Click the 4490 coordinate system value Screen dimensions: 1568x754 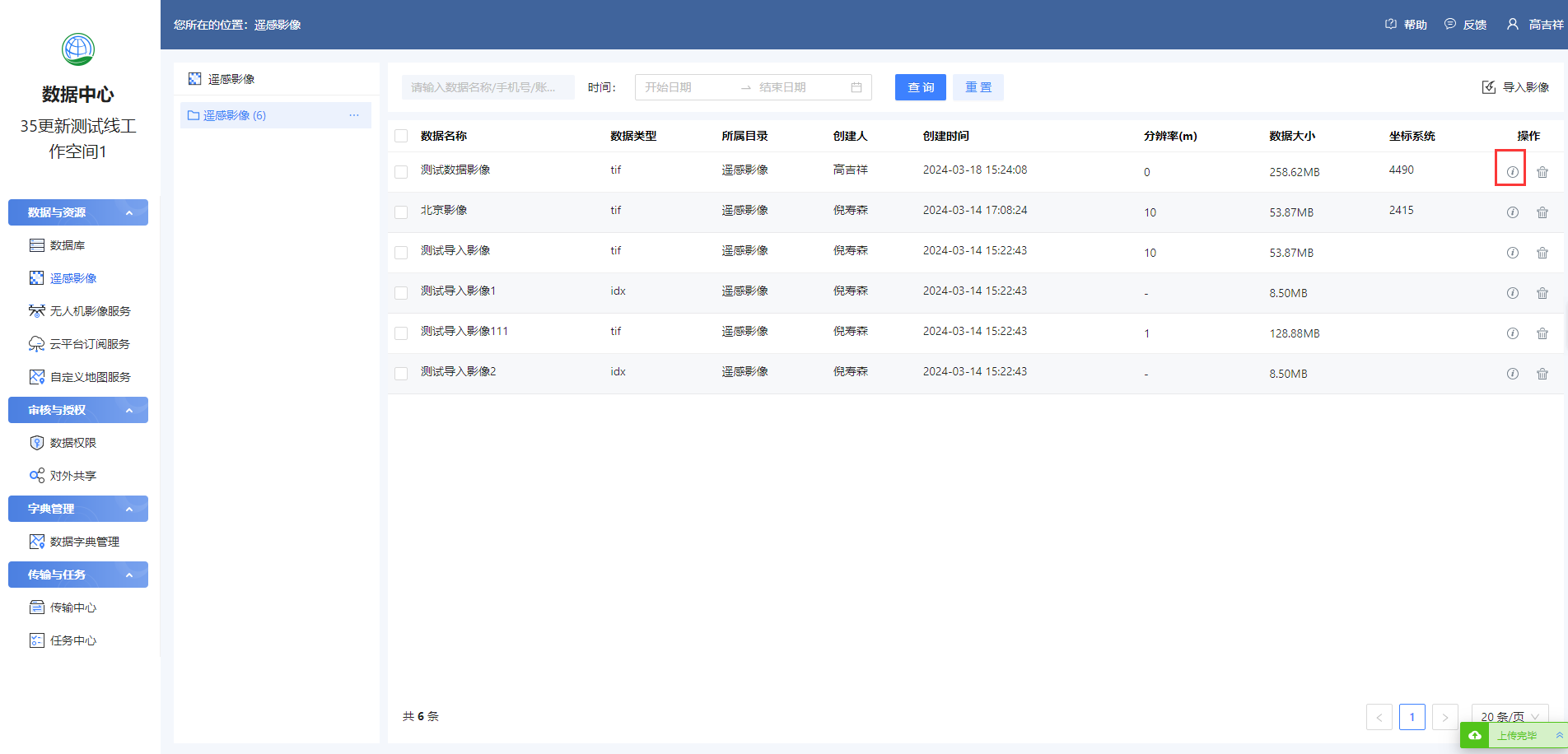[x=1402, y=170]
